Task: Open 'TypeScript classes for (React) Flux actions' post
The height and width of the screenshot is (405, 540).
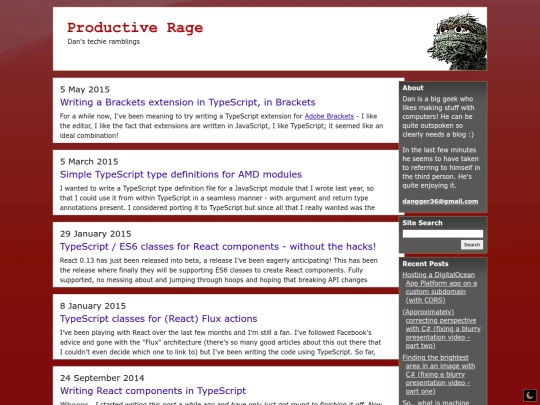Action: pyautogui.click(x=158, y=319)
